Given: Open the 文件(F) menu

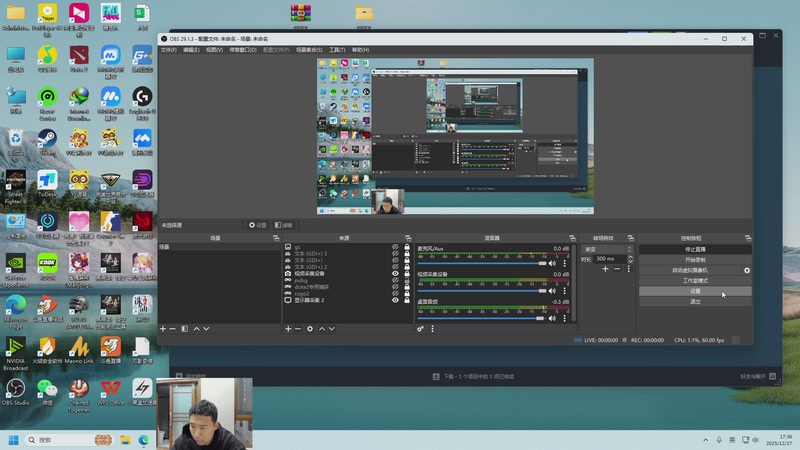Looking at the screenshot, I should pyautogui.click(x=168, y=50).
